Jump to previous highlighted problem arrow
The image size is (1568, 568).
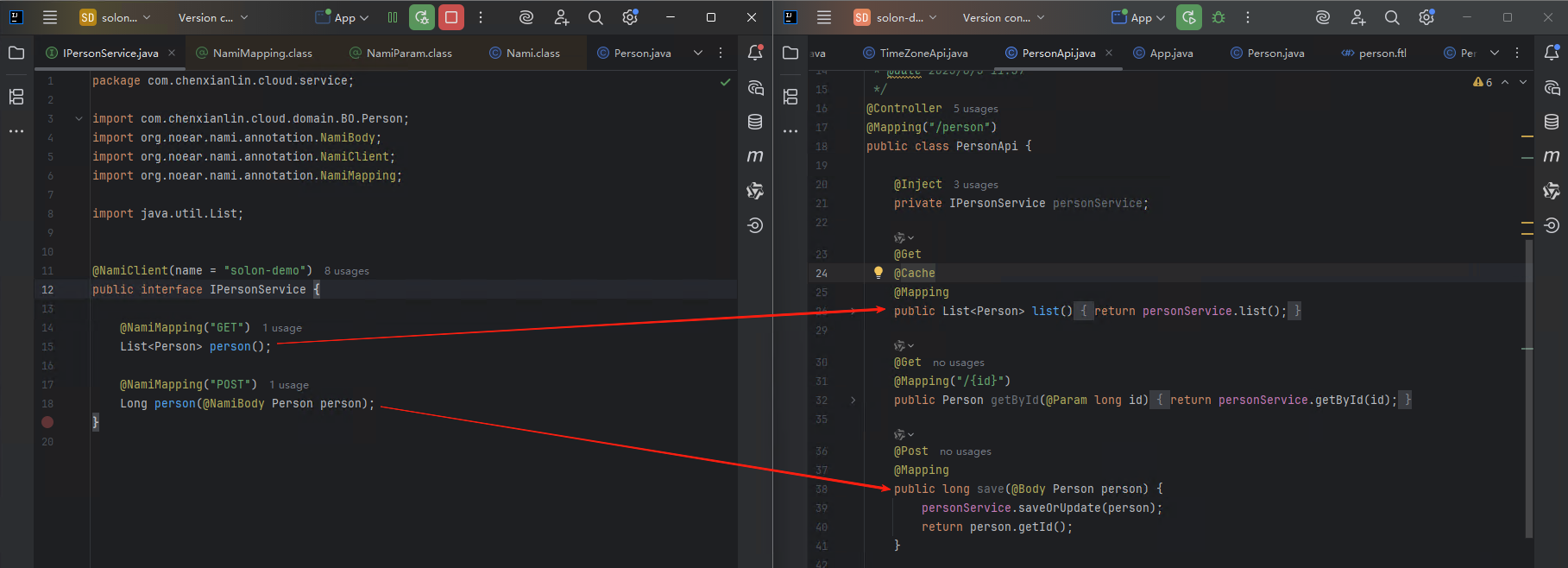click(1505, 82)
